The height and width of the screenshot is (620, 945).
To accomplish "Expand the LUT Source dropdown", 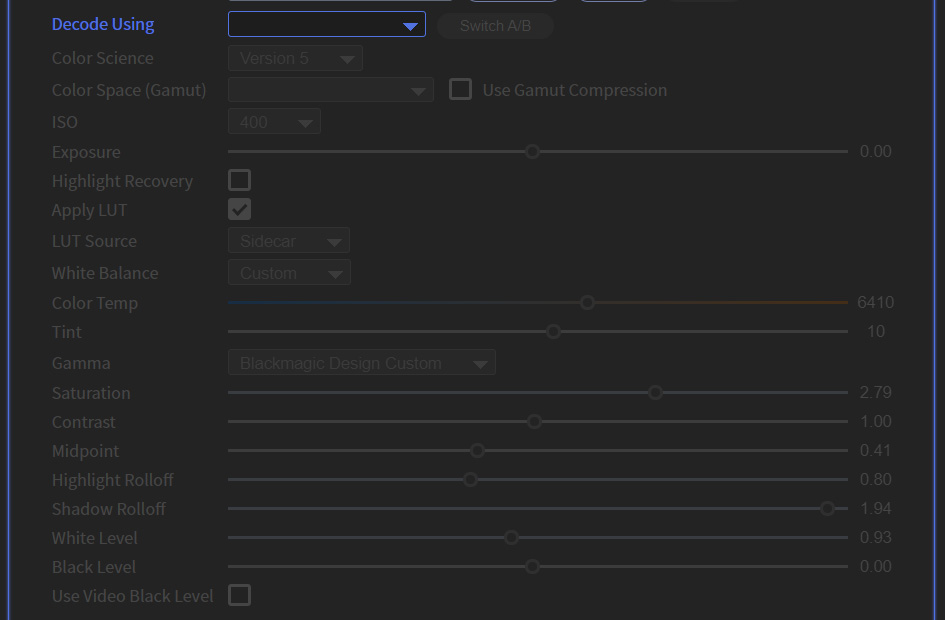I will (x=288, y=240).
